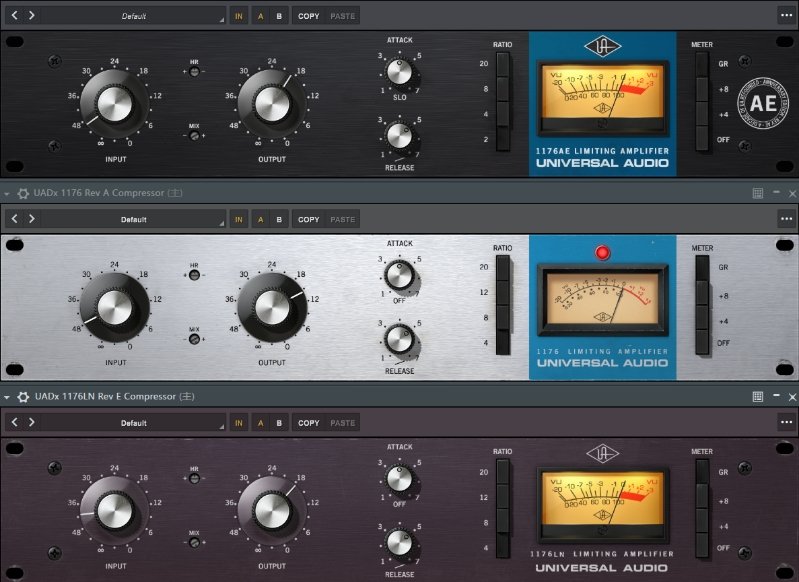Screen dimensions: 799x582
Task: Select ratio 20 button on 1176AE
Action: 502,64
